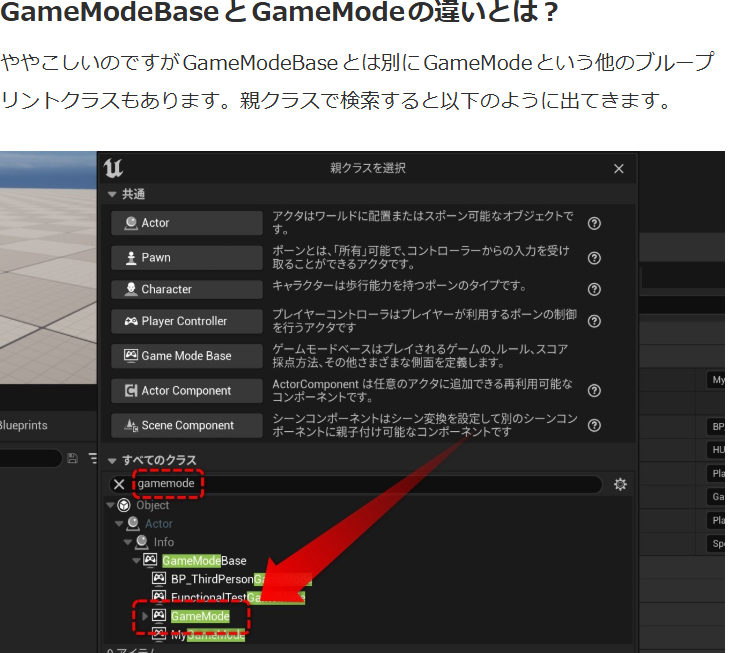733x653 pixels.
Task: Open help for the Pawn class
Action: click(594, 258)
